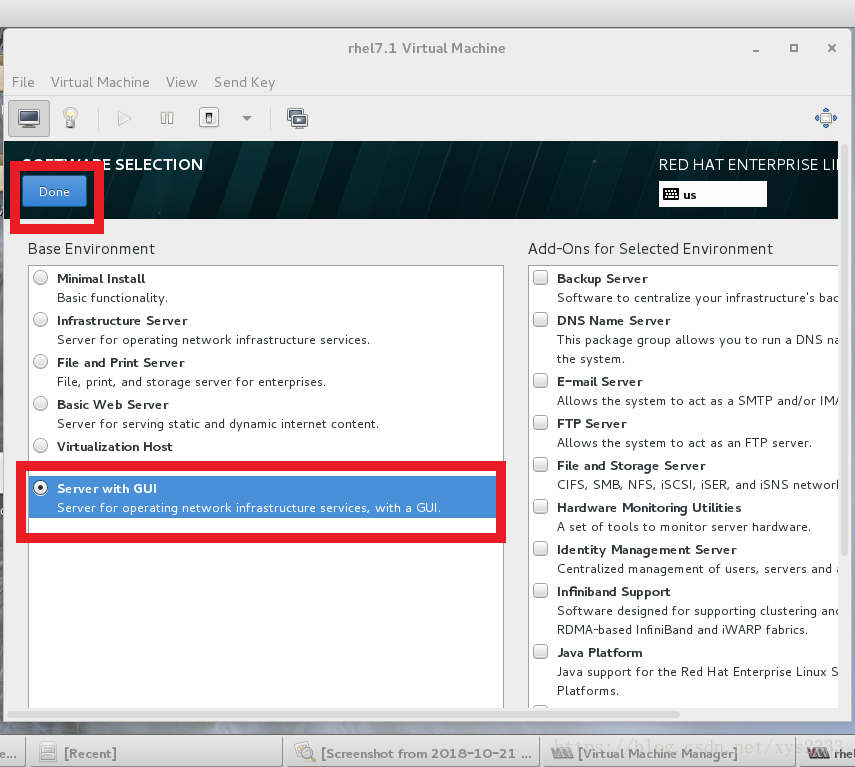The height and width of the screenshot is (767, 855).
Task: Tick the E-mail Server checkbox
Action: click(540, 381)
